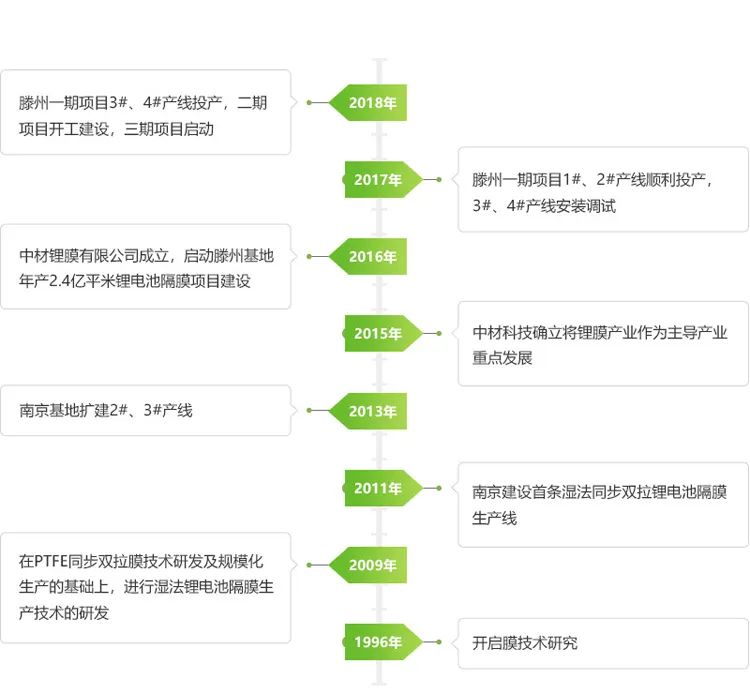Click the text 在PTFE同步双拉膜技术研发及规模化
The height and width of the screenshot is (694, 750).
tap(141, 562)
